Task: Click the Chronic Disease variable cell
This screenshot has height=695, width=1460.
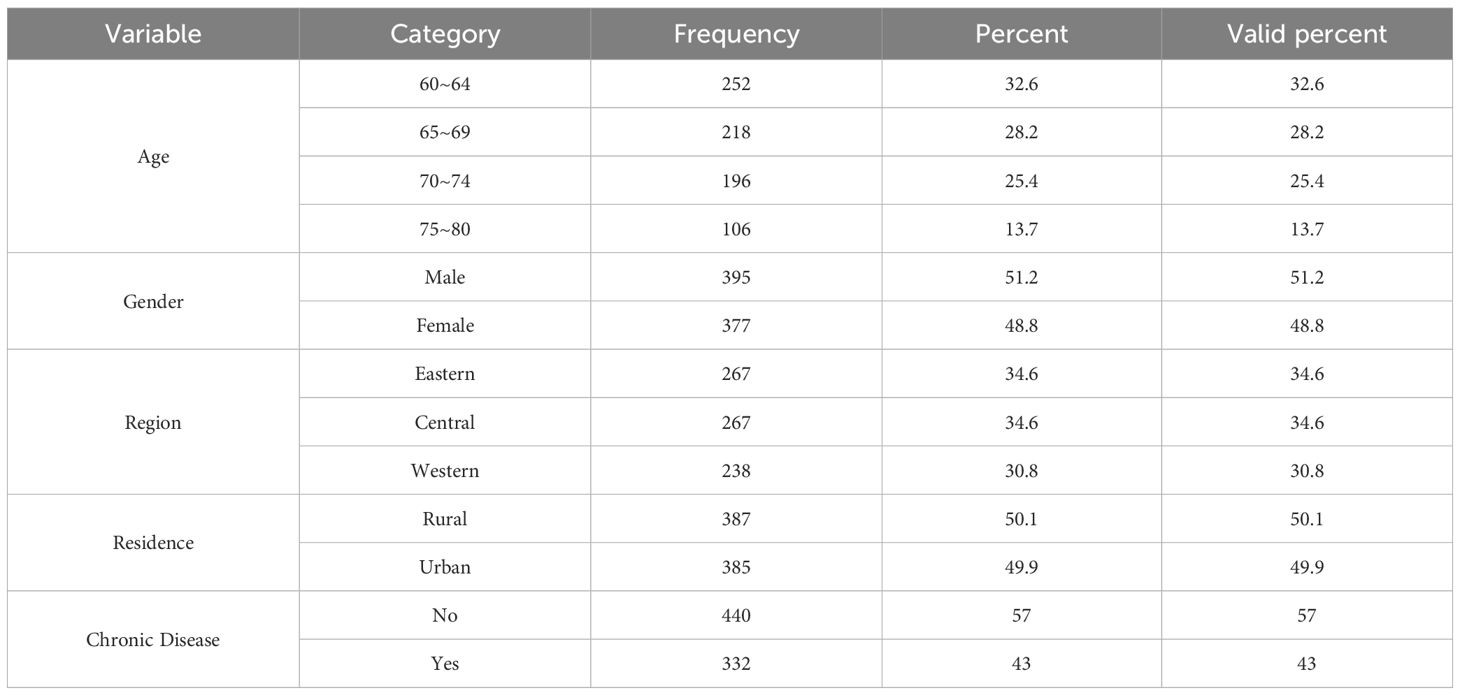Action: point(153,639)
